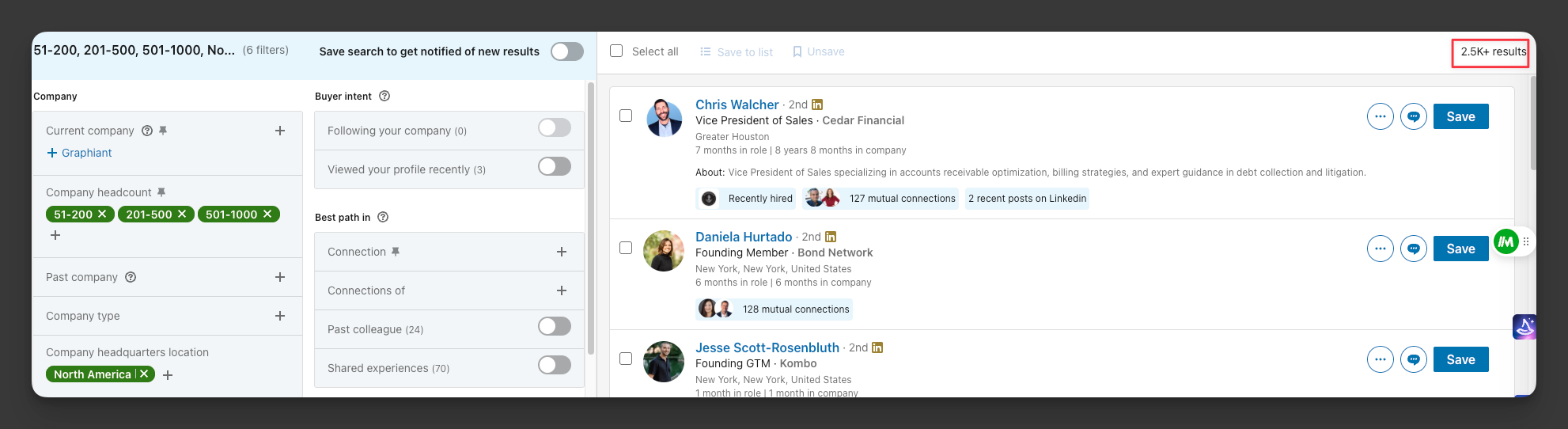Screen dimensions: 1568x429
Task: Click the filters panel scrollbar
Action: coord(590,218)
